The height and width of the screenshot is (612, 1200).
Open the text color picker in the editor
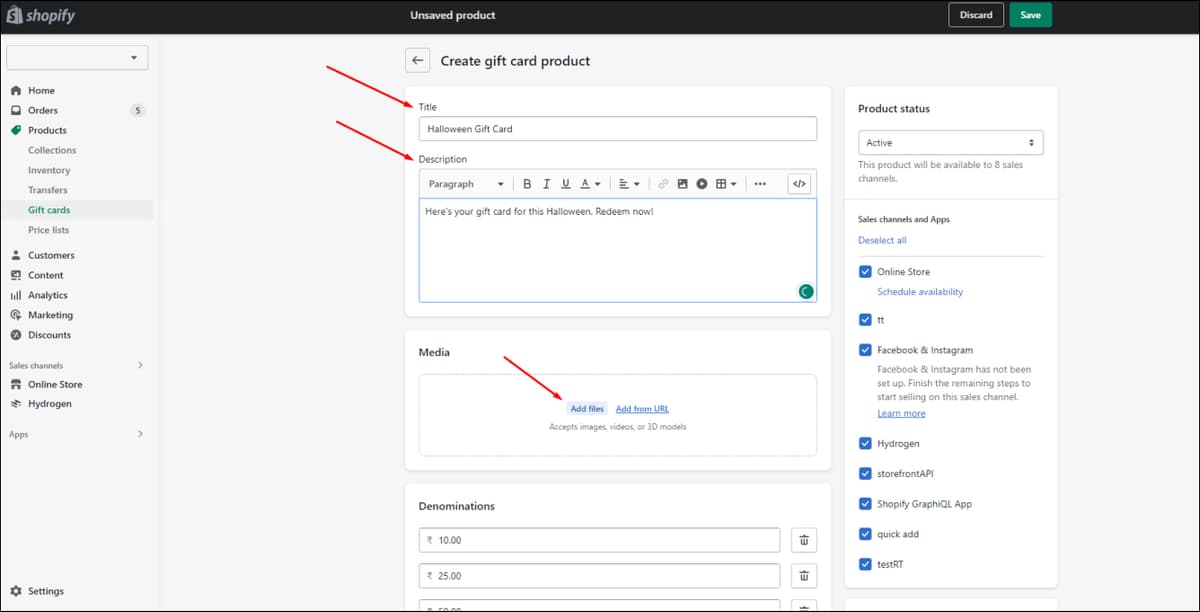click(590, 184)
